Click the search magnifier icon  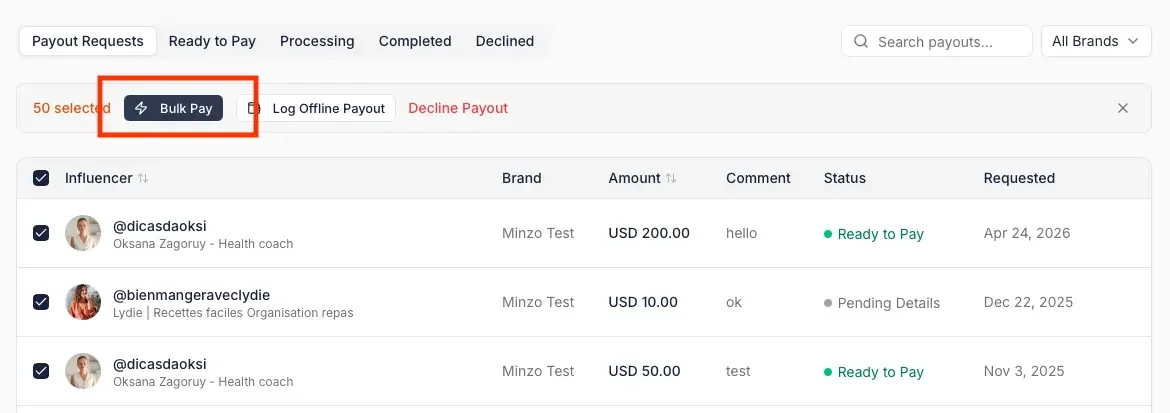(860, 41)
